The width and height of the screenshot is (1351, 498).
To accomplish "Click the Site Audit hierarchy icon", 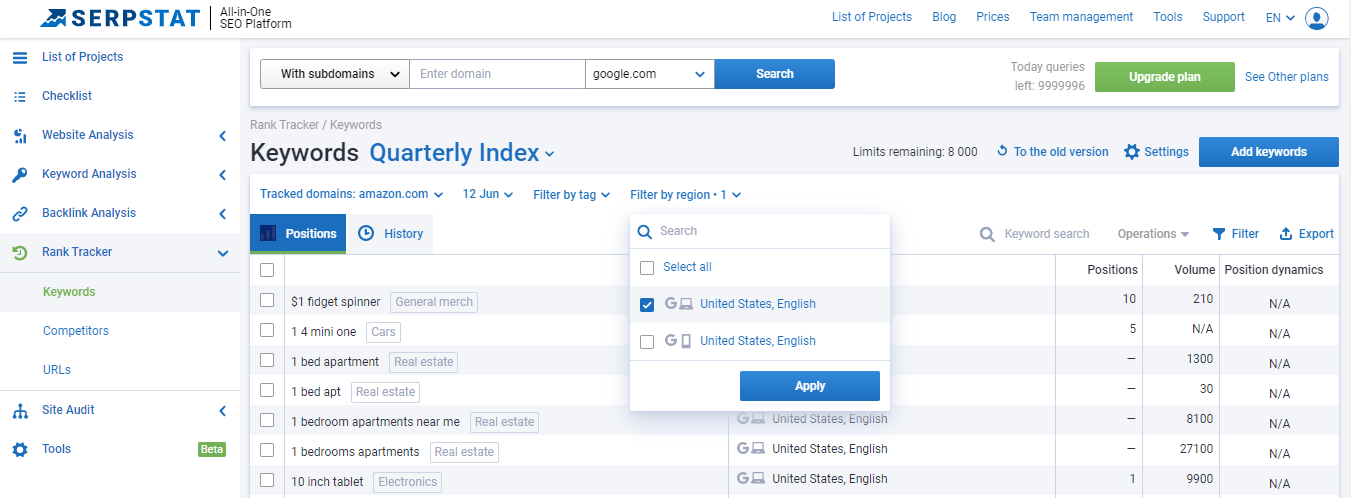I will (20, 410).
